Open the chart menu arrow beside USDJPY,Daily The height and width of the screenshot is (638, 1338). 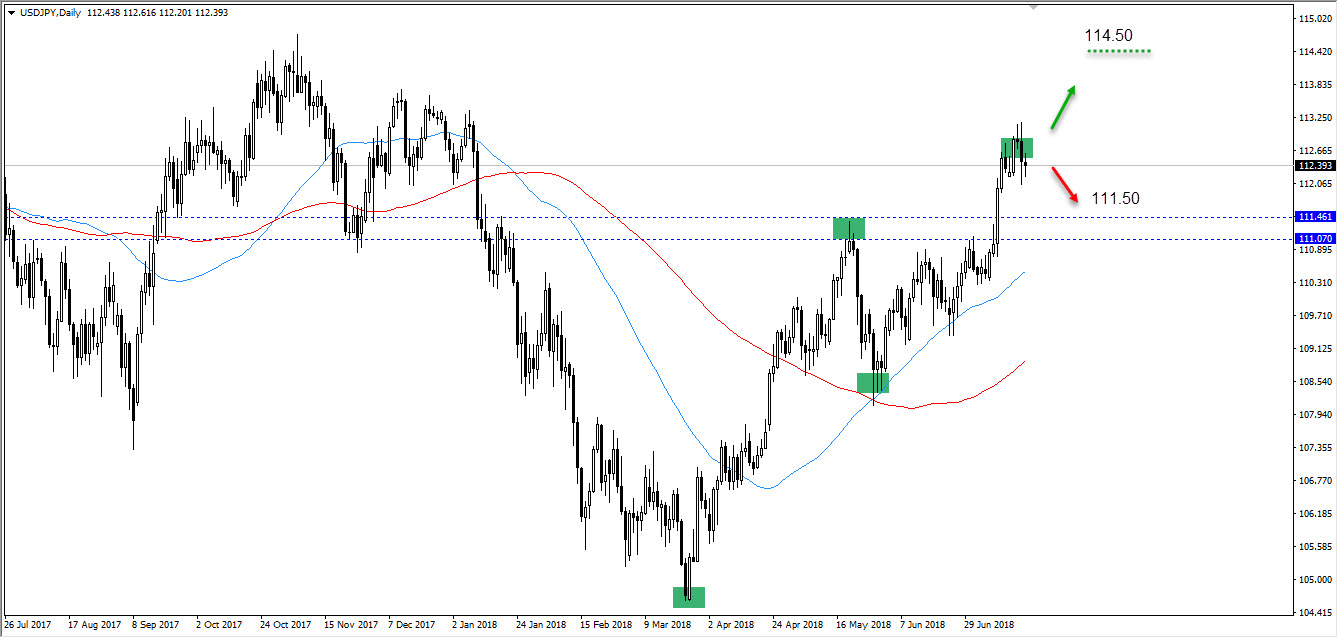tap(11, 13)
